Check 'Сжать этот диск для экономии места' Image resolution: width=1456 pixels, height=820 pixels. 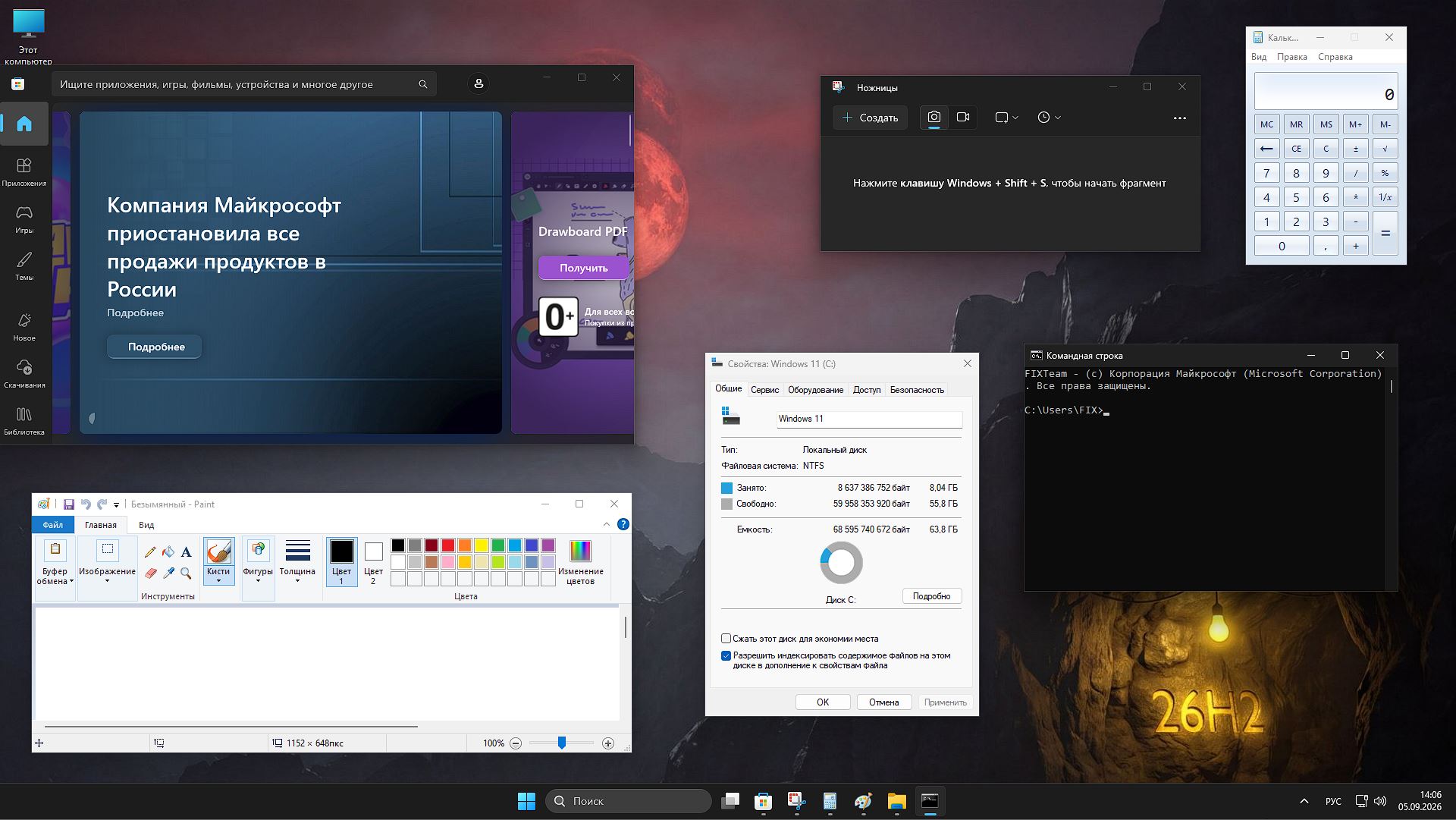[726, 639]
